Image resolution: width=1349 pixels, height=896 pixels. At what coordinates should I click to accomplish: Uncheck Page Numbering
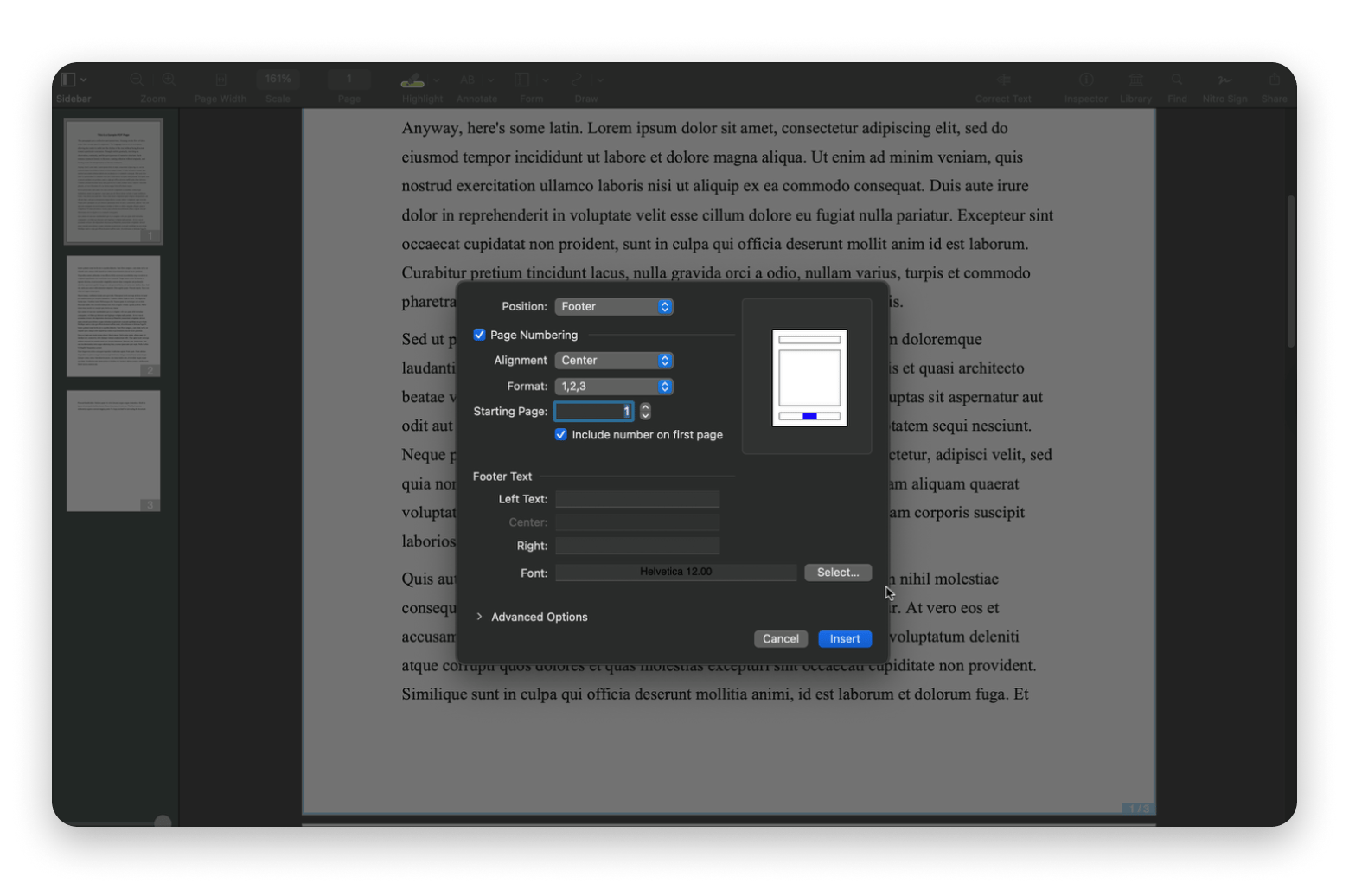pos(480,335)
